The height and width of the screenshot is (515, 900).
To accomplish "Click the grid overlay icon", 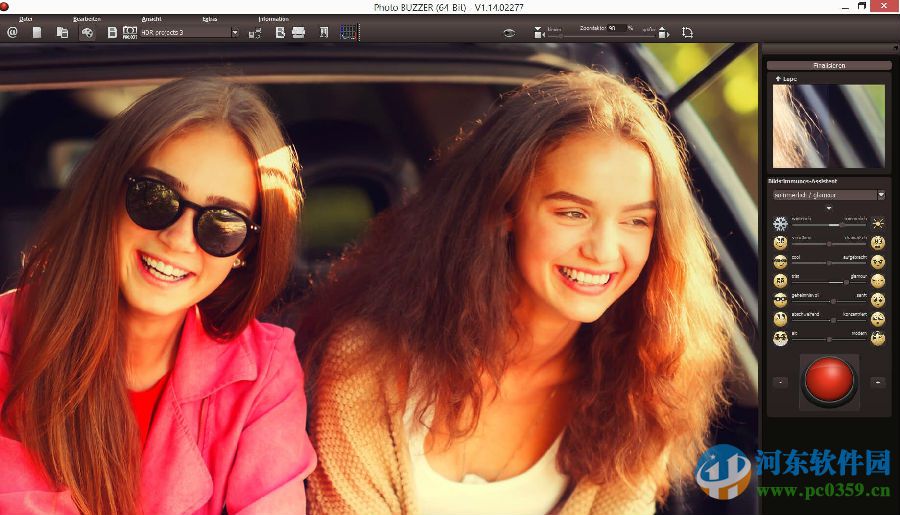I will (x=347, y=32).
